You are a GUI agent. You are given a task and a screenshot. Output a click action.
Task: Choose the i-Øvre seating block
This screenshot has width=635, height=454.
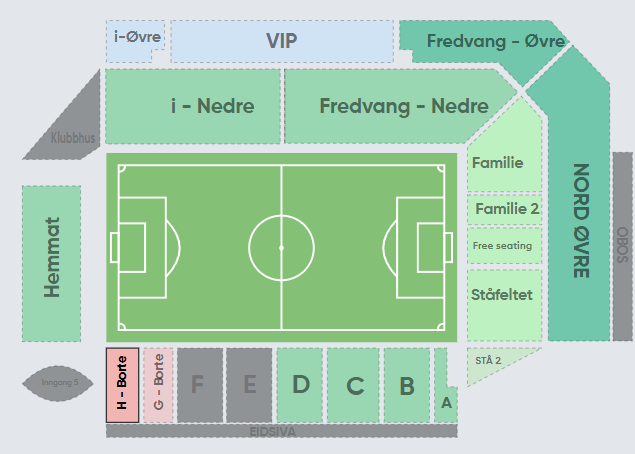(x=135, y=40)
